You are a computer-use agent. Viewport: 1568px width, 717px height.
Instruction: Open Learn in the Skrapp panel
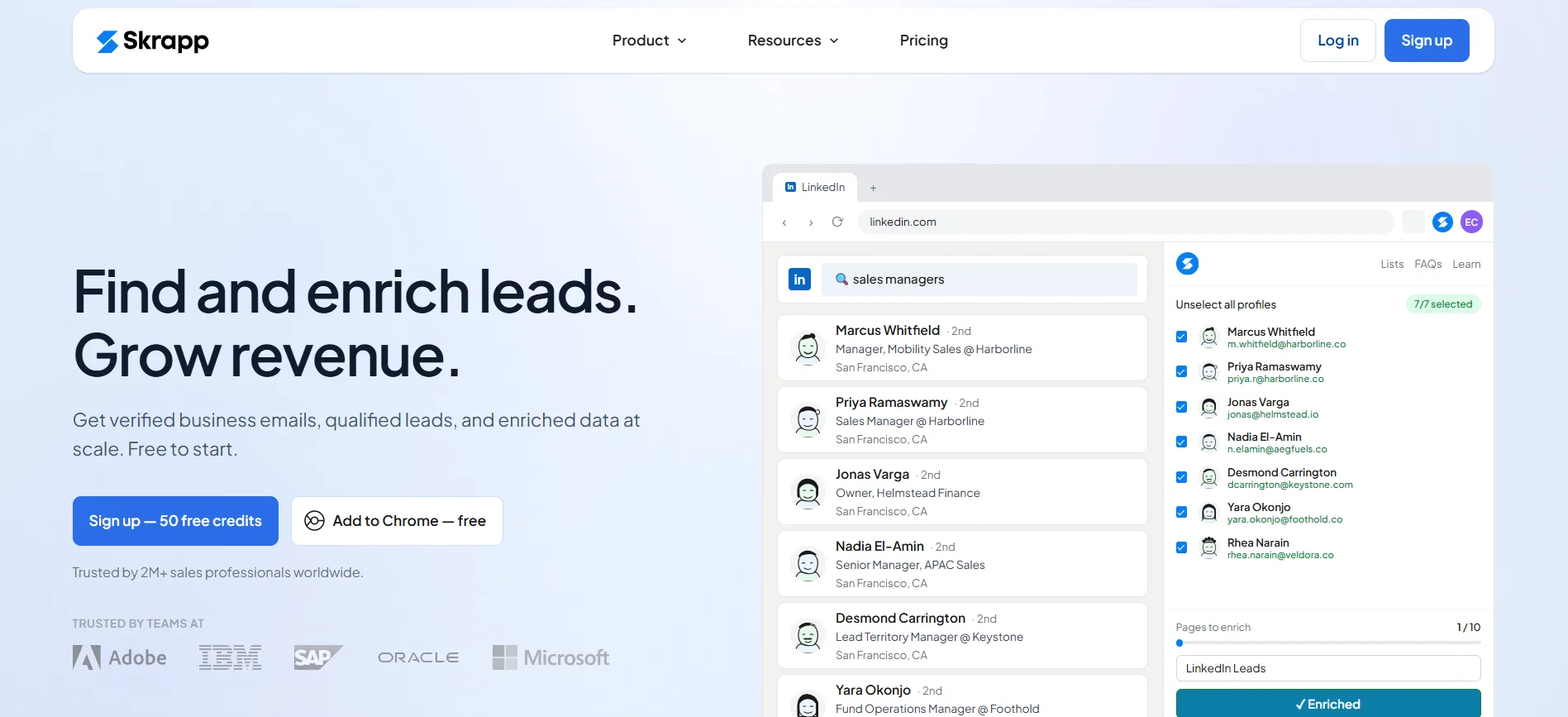(1466, 265)
